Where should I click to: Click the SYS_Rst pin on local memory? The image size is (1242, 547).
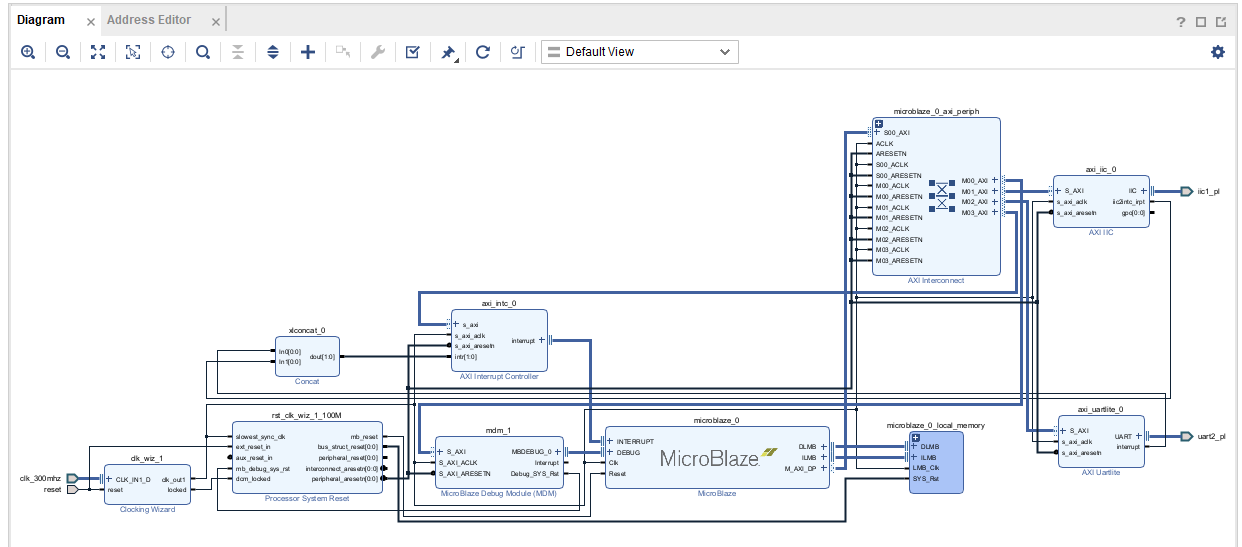926,478
